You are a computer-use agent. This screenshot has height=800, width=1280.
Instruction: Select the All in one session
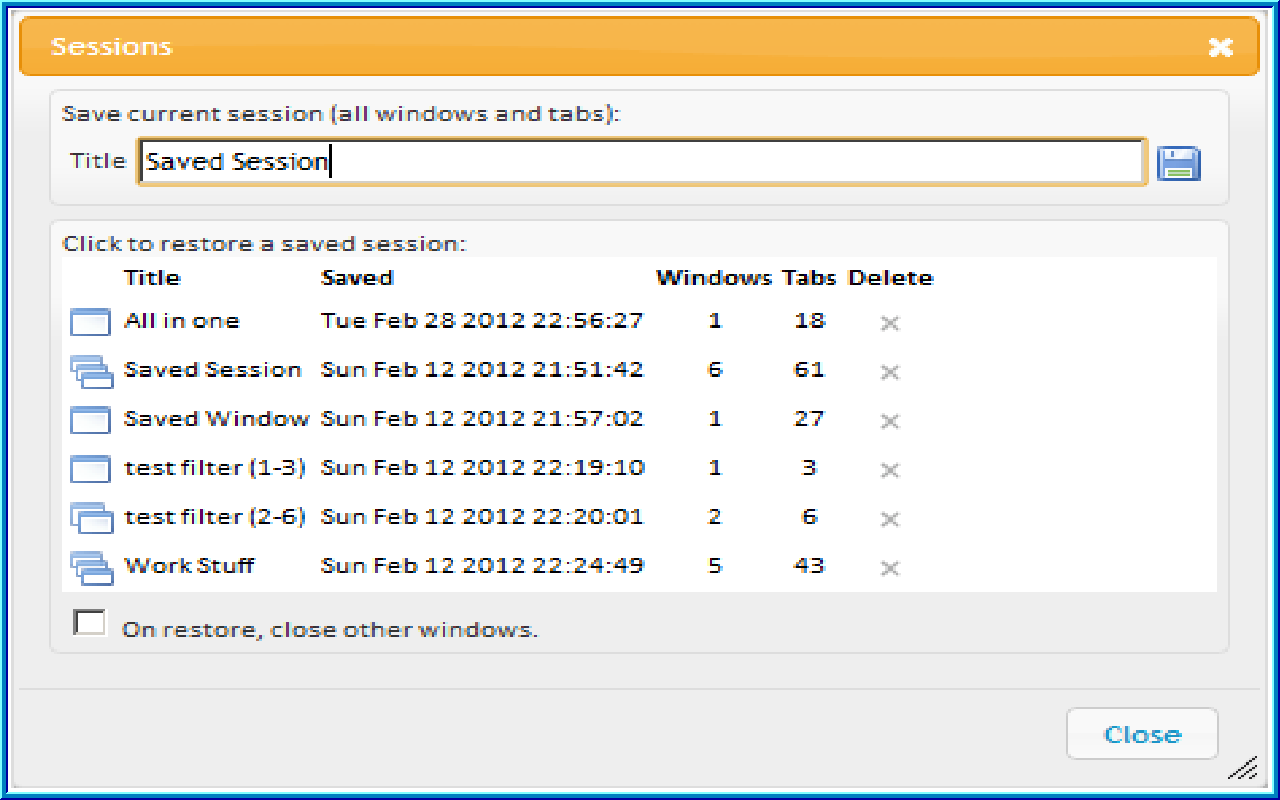click(181, 321)
